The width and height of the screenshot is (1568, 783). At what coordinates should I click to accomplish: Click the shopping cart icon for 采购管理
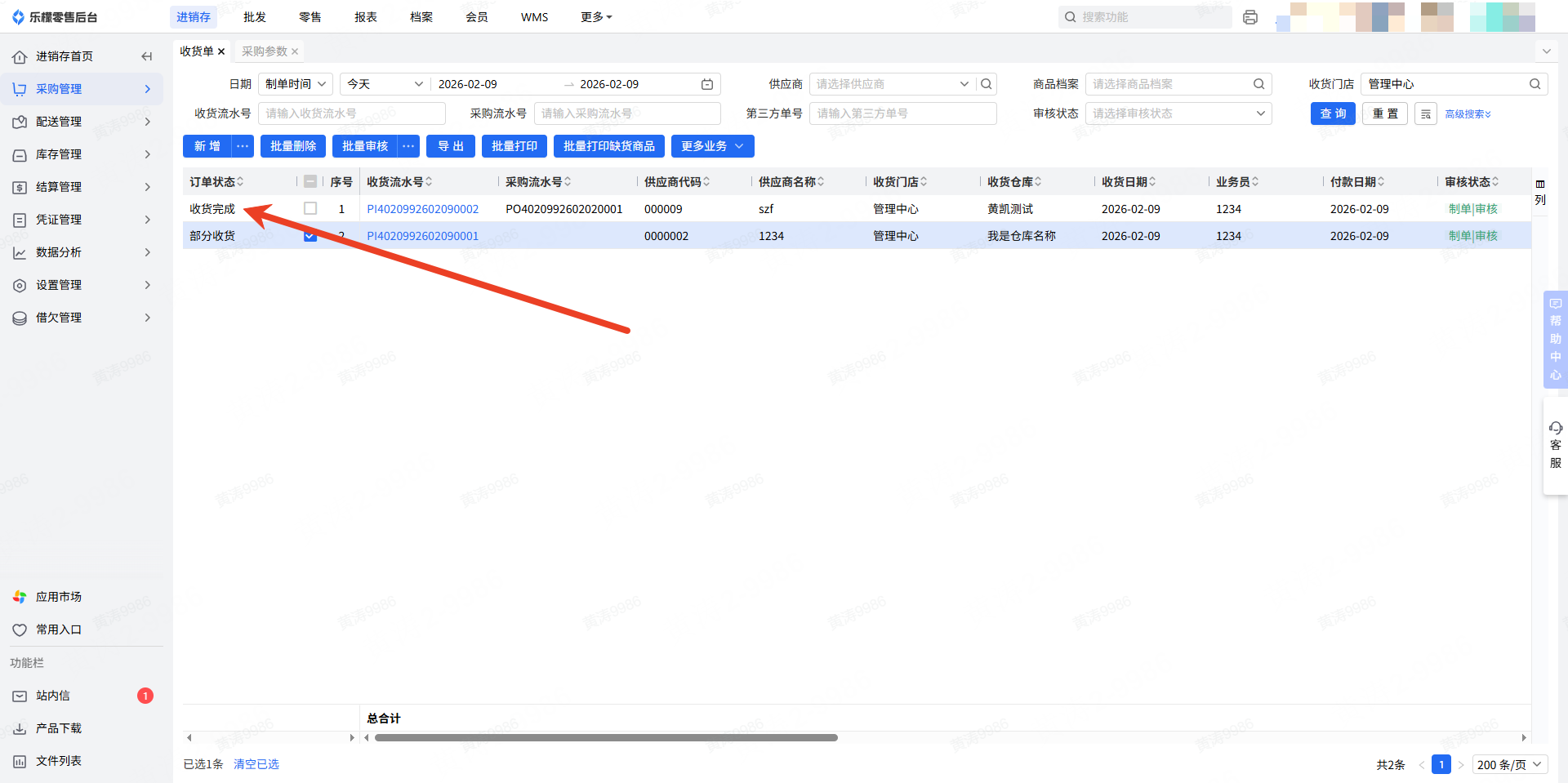click(x=20, y=89)
